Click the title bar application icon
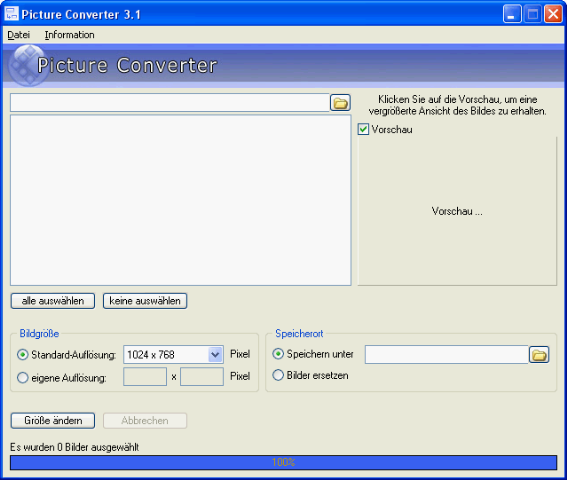This screenshot has height=480, width=567. 12,14
